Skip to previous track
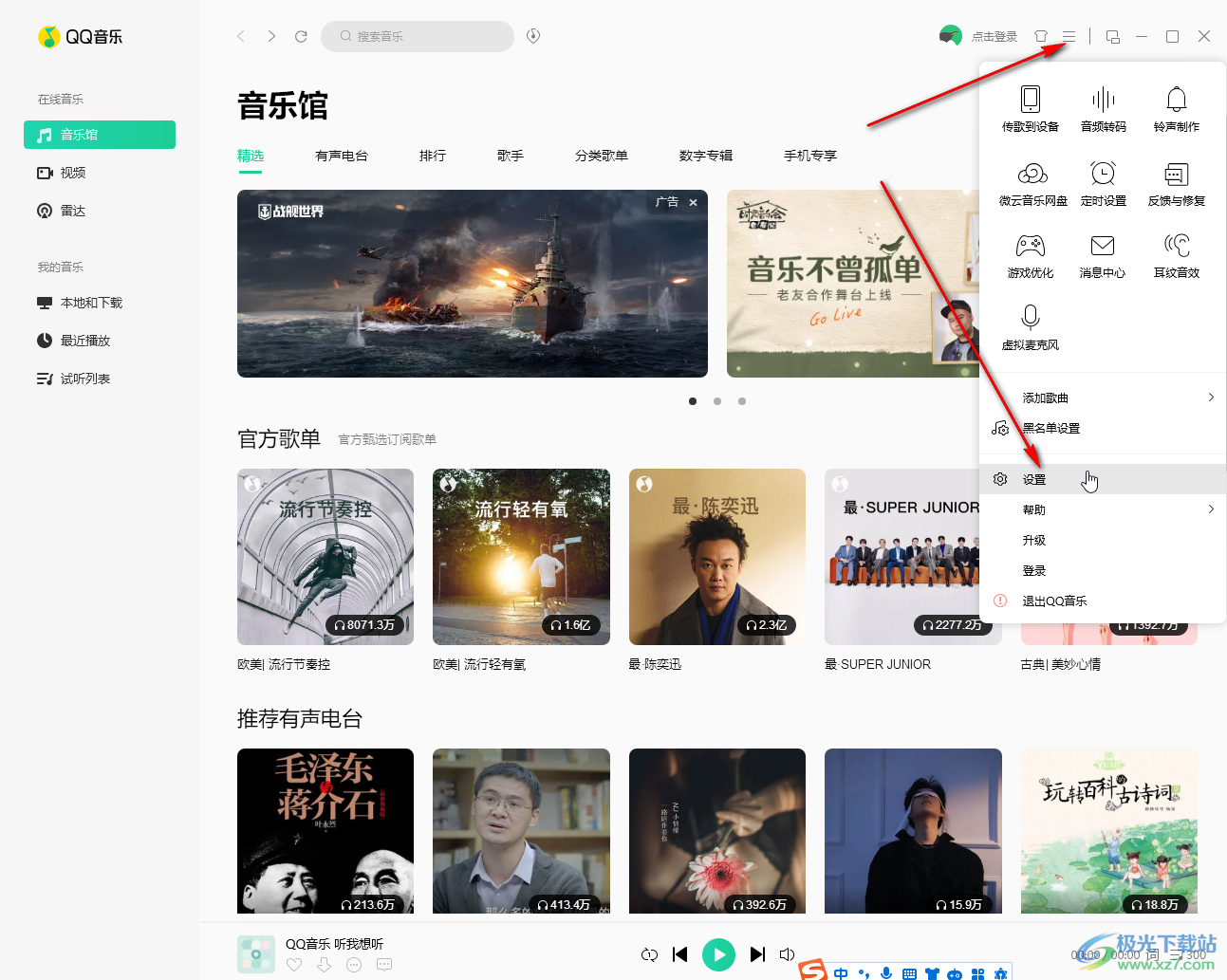Viewport: 1227px width, 980px height. [680, 954]
